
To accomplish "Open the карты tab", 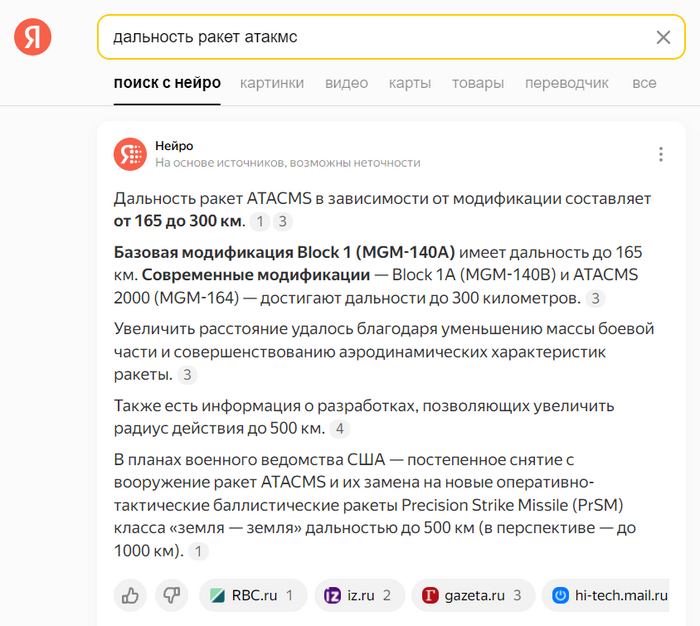I will click(410, 83).
